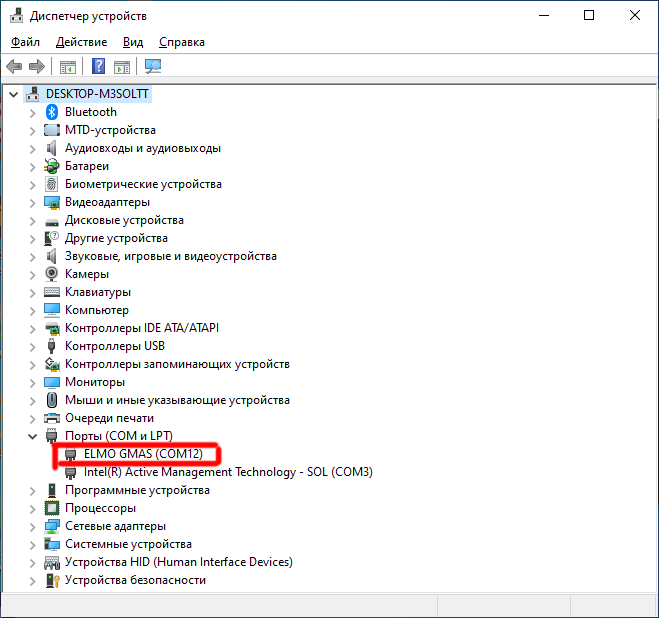
Task: Select the Контроллеры USB label
Action: tap(115, 346)
